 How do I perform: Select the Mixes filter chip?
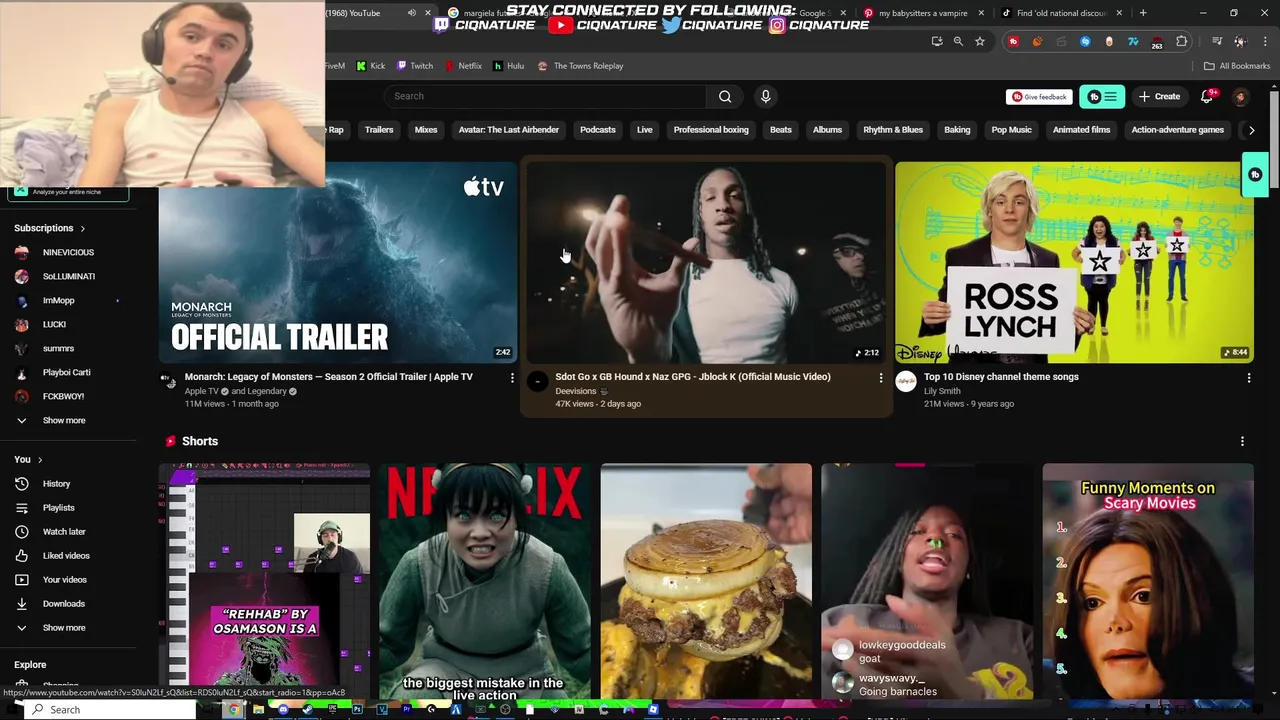click(x=426, y=130)
